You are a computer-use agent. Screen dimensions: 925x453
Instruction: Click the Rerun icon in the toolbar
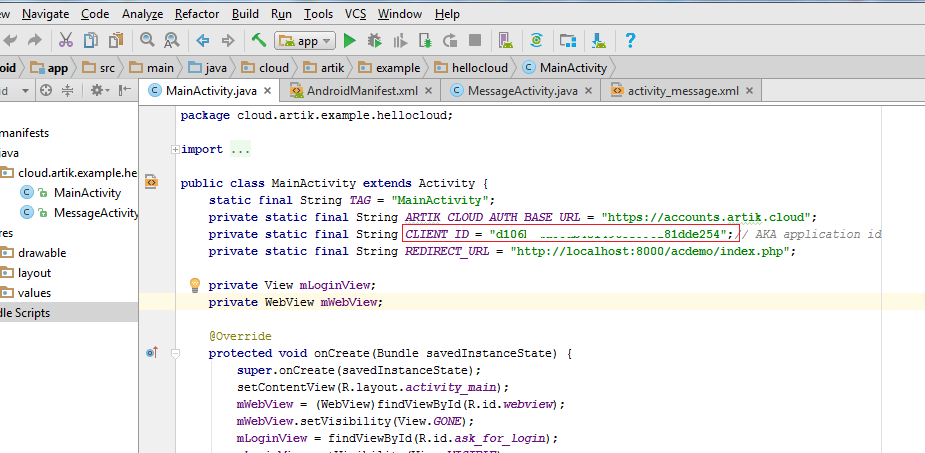pyautogui.click(x=450, y=40)
